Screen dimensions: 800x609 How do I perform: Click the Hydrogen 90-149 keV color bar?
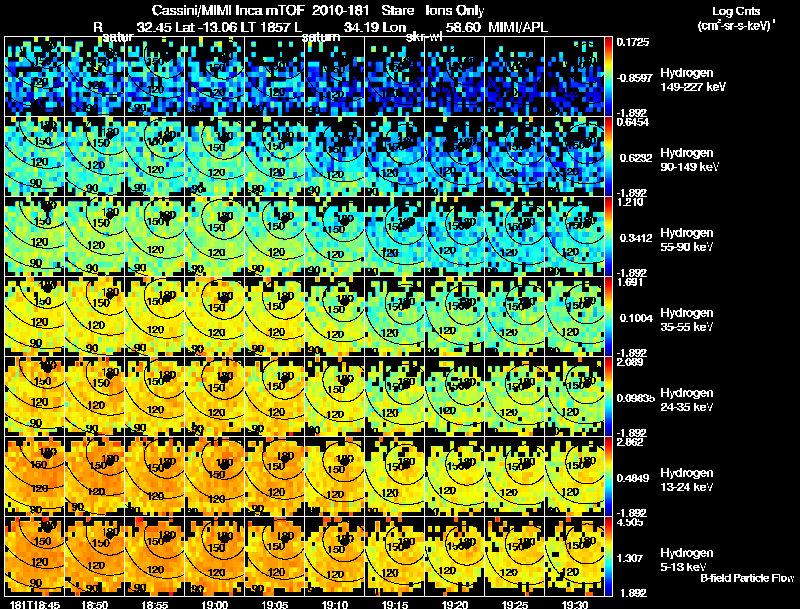click(608, 157)
